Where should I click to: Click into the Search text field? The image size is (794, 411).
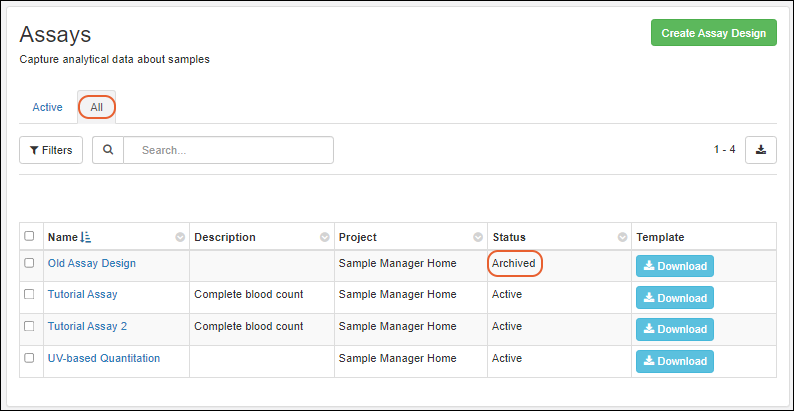(x=228, y=150)
